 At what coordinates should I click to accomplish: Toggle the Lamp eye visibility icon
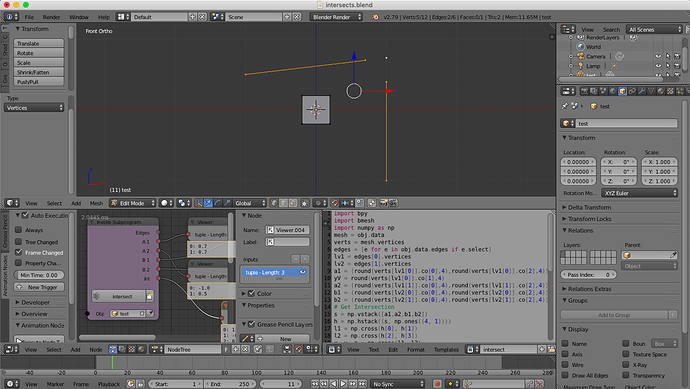[658, 66]
